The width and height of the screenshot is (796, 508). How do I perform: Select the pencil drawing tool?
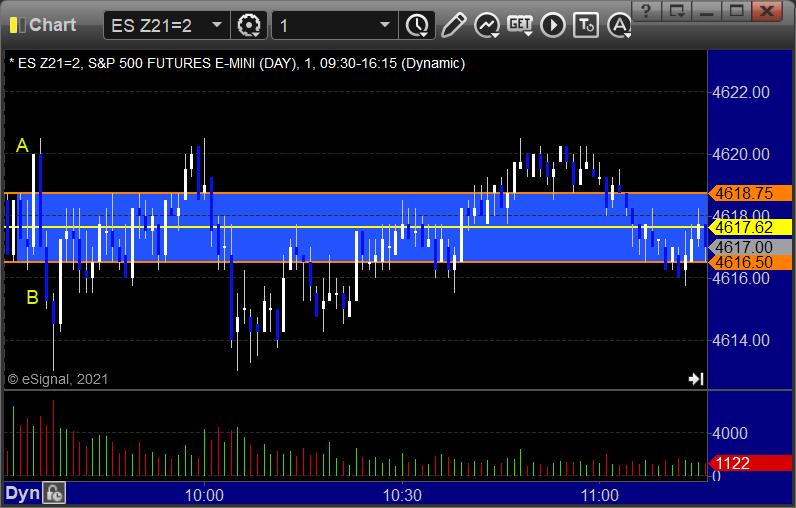click(x=453, y=25)
